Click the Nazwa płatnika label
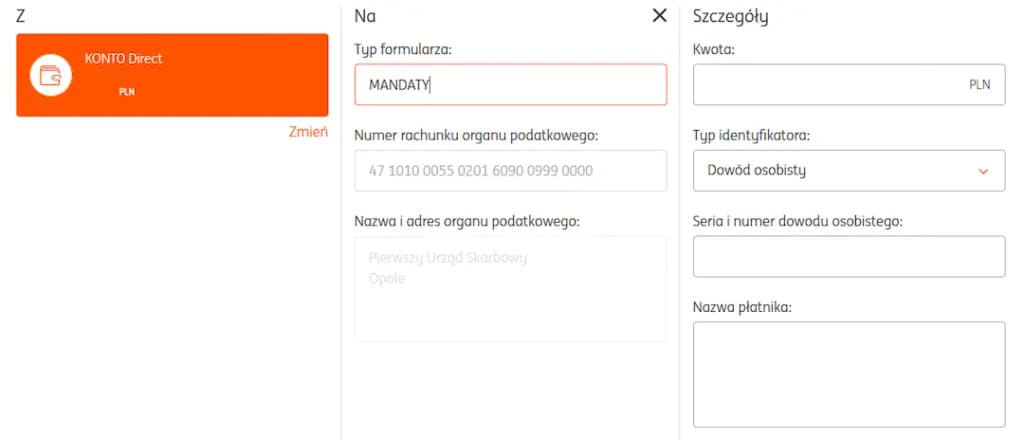Screen dimensions: 1024x440 742,306
